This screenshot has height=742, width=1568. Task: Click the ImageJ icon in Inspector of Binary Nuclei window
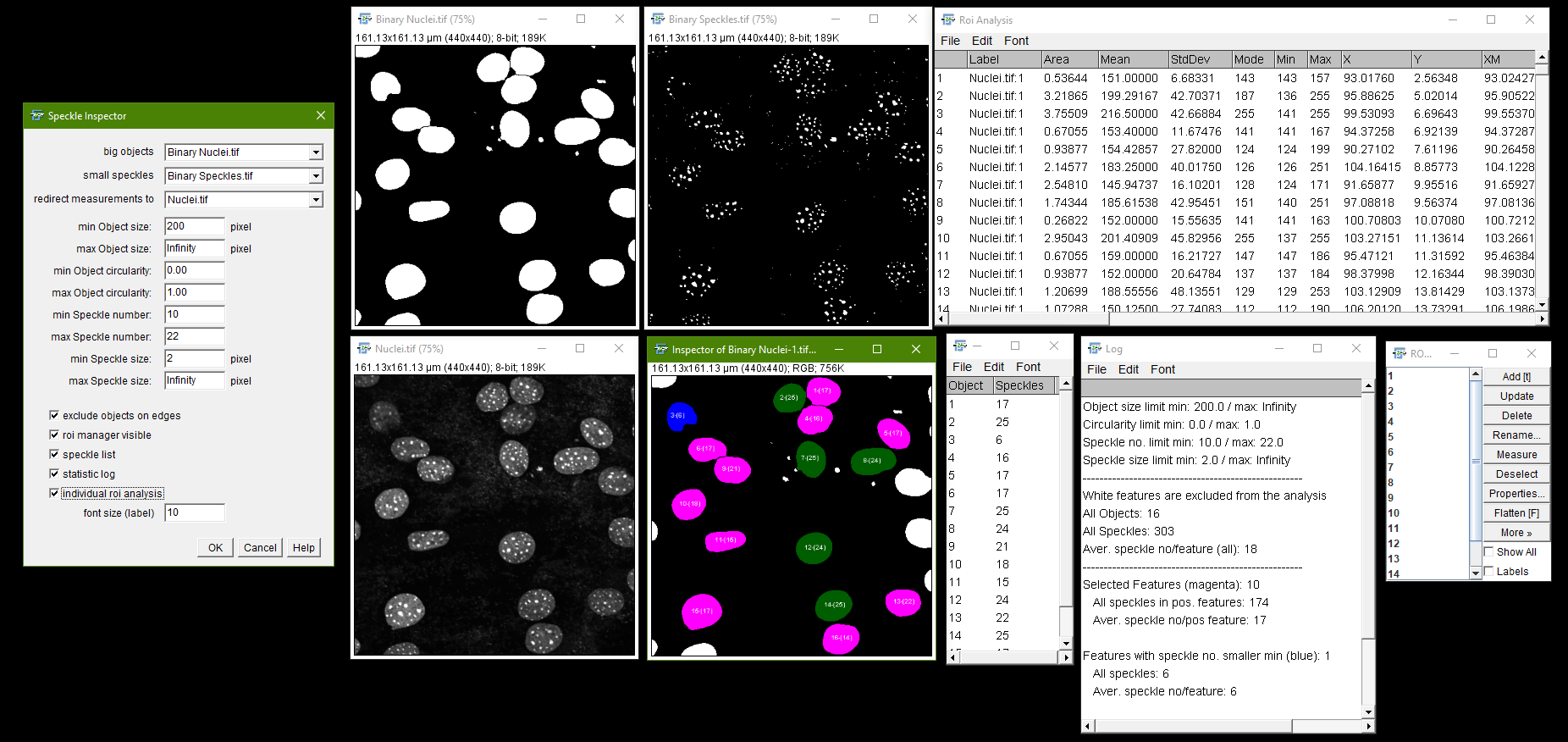point(661,349)
